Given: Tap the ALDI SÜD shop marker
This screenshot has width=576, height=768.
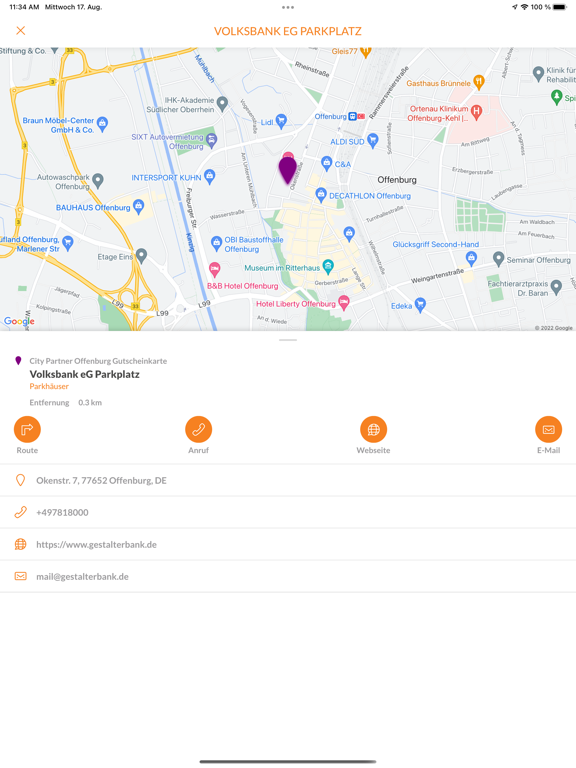Looking at the screenshot, I should [373, 141].
